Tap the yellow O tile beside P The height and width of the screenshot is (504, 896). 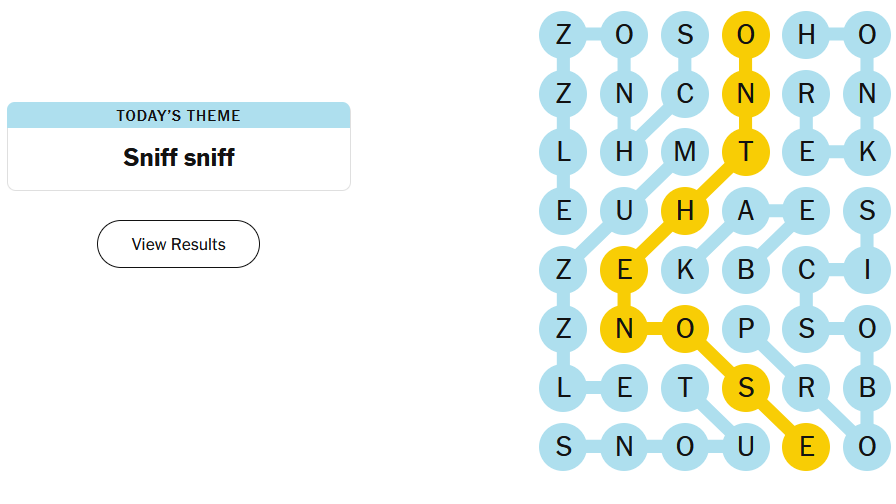coord(685,328)
